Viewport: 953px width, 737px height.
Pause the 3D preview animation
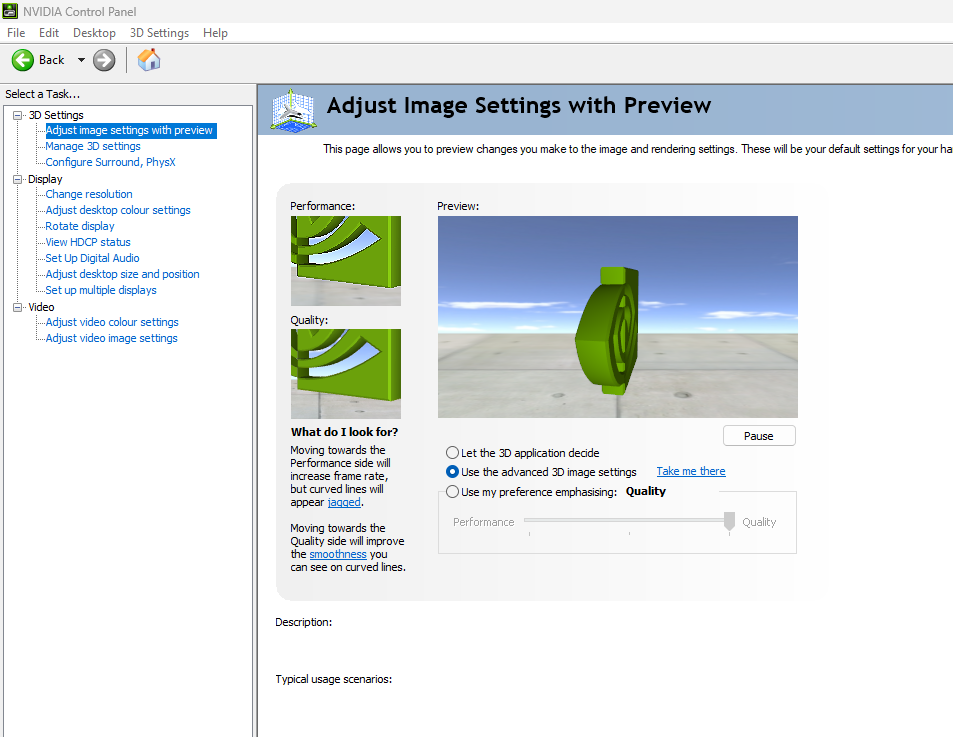point(759,436)
